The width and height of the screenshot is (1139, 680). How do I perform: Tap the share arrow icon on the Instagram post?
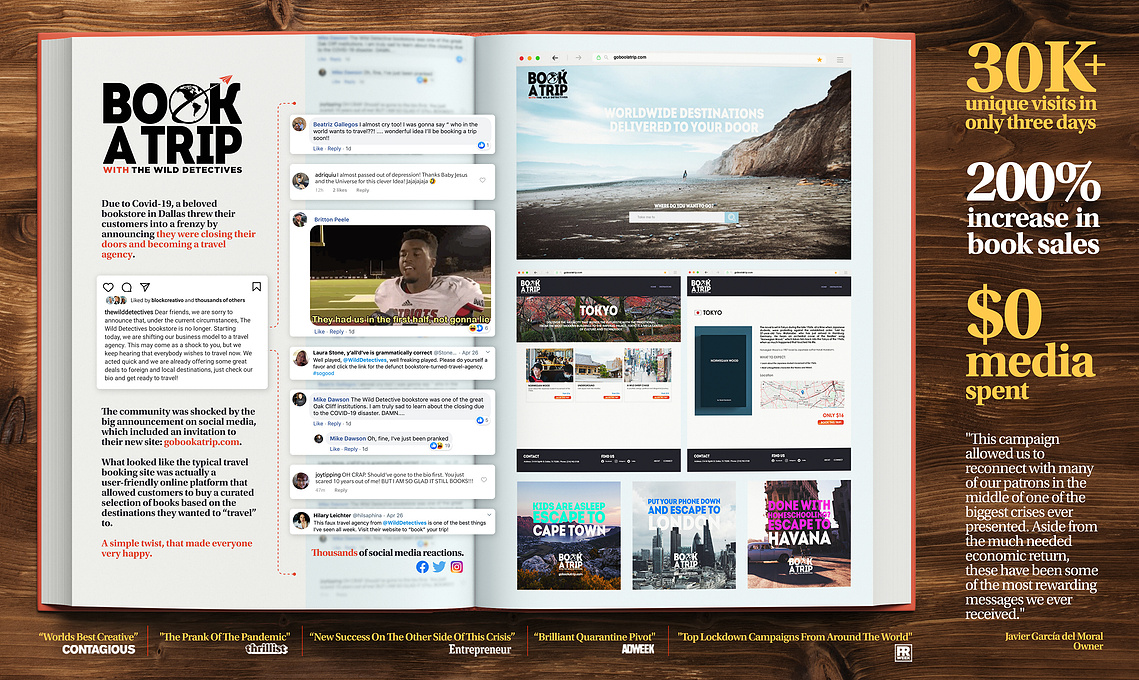tap(145, 287)
